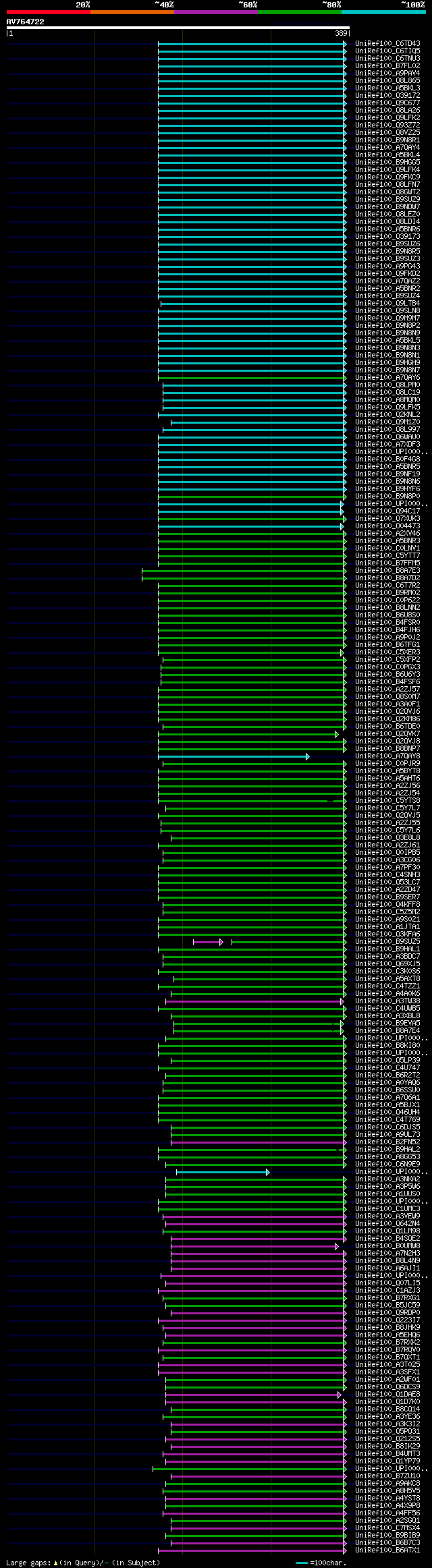Select the UniRef100_Q46UH4 label
This screenshot has height=1568, width=432.
[387, 1113]
